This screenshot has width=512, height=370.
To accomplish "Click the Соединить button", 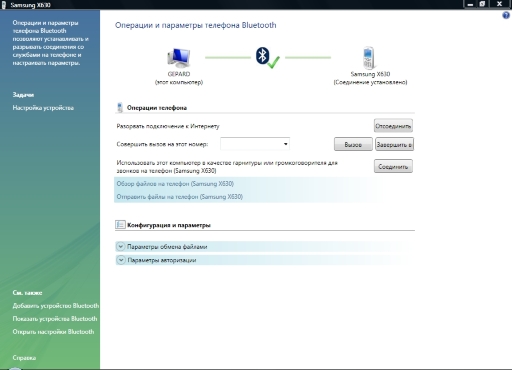I will tap(393, 166).
